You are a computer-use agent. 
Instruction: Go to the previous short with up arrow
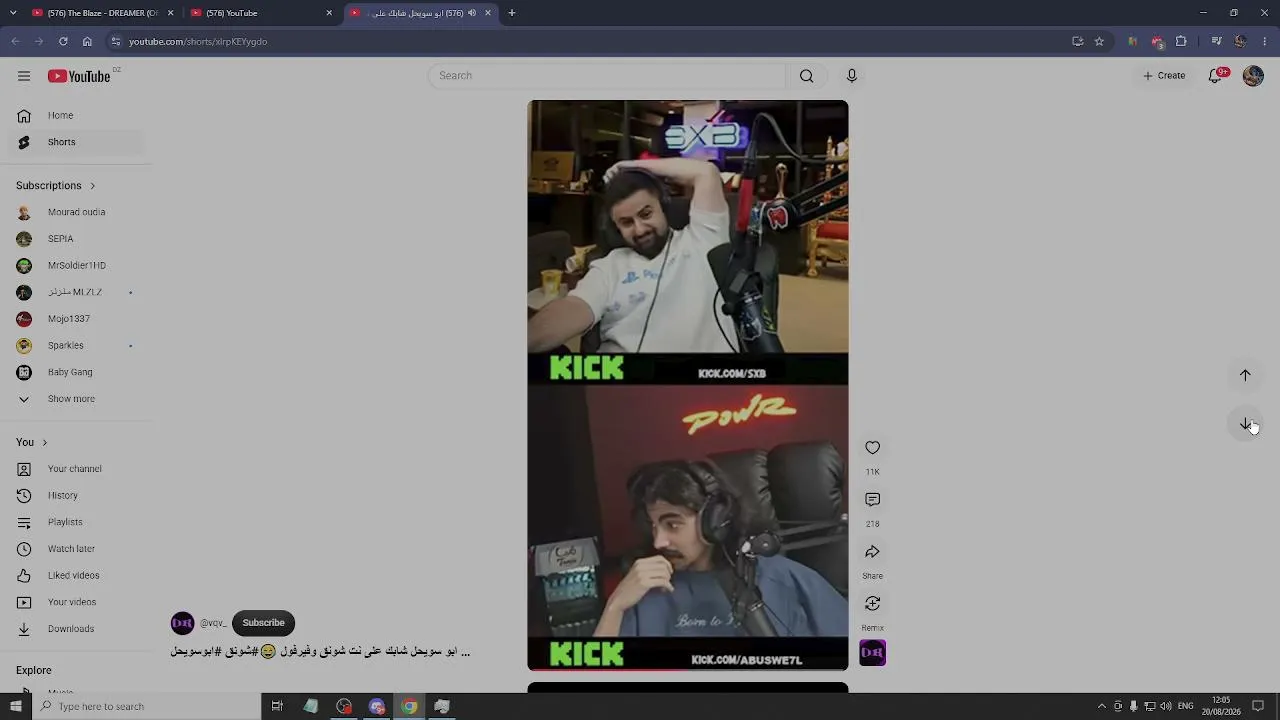[1245, 375]
